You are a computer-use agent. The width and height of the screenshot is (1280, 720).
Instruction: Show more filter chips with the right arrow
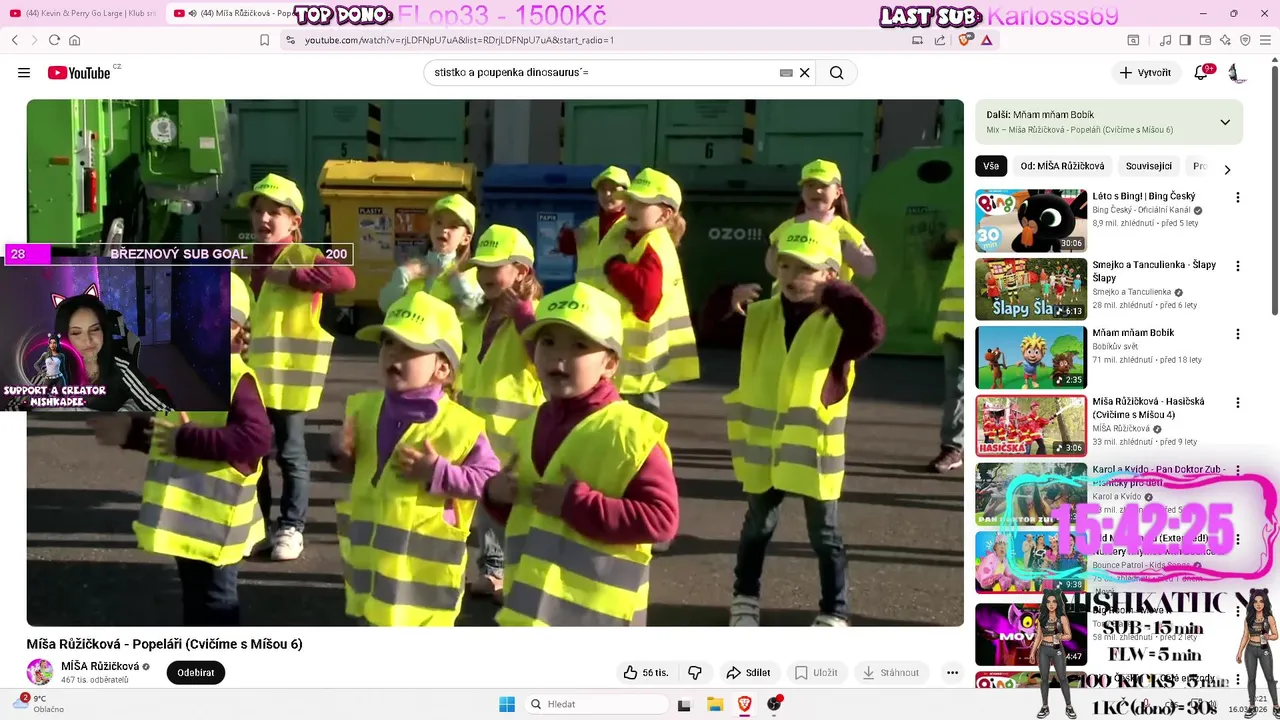tap(1227, 168)
